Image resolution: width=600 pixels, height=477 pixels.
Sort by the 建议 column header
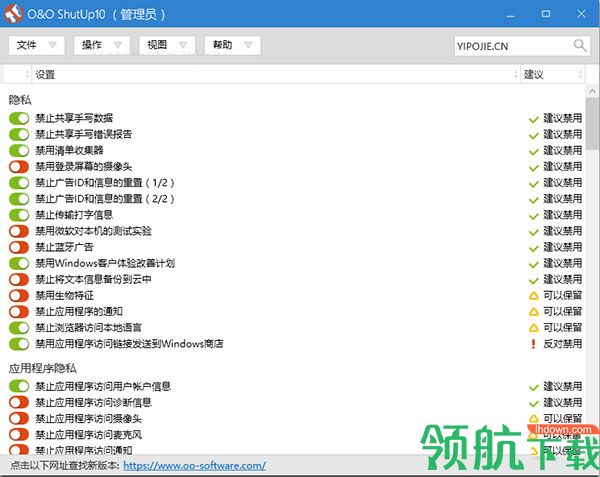click(552, 74)
